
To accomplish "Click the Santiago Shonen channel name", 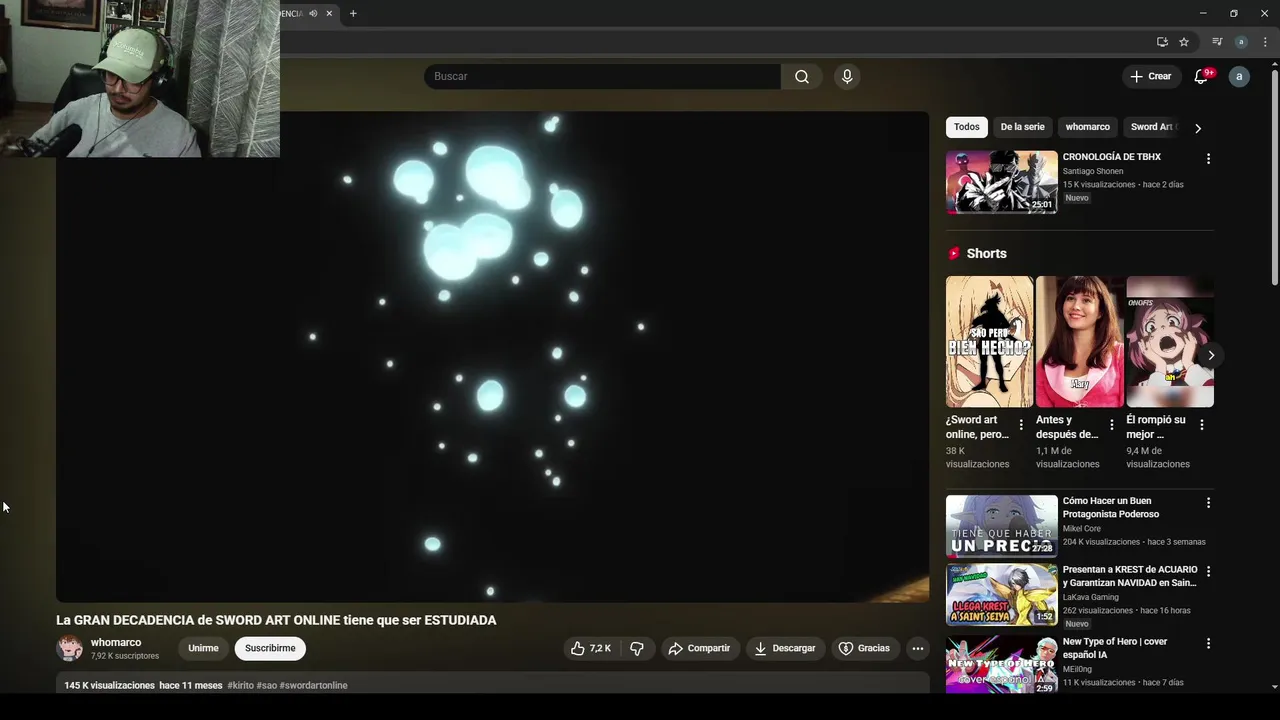I will pyautogui.click(x=1092, y=172).
